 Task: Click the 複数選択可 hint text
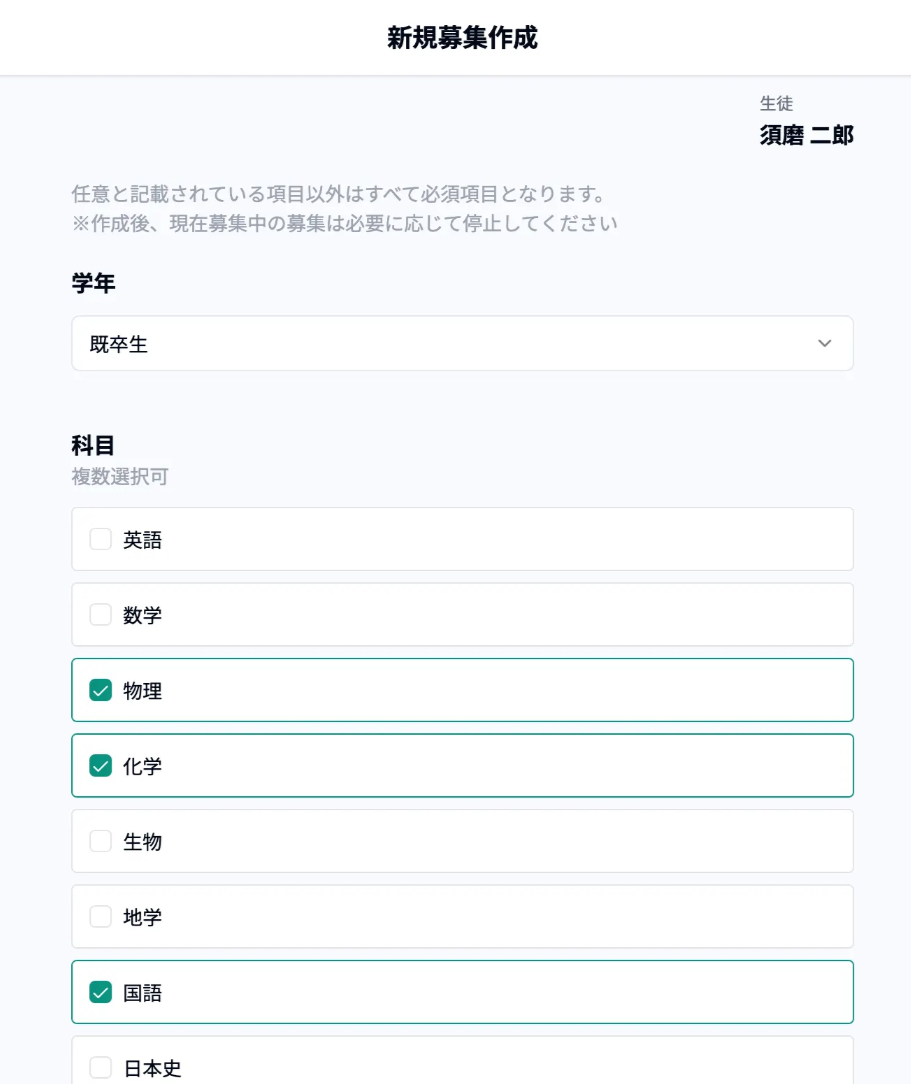120,477
